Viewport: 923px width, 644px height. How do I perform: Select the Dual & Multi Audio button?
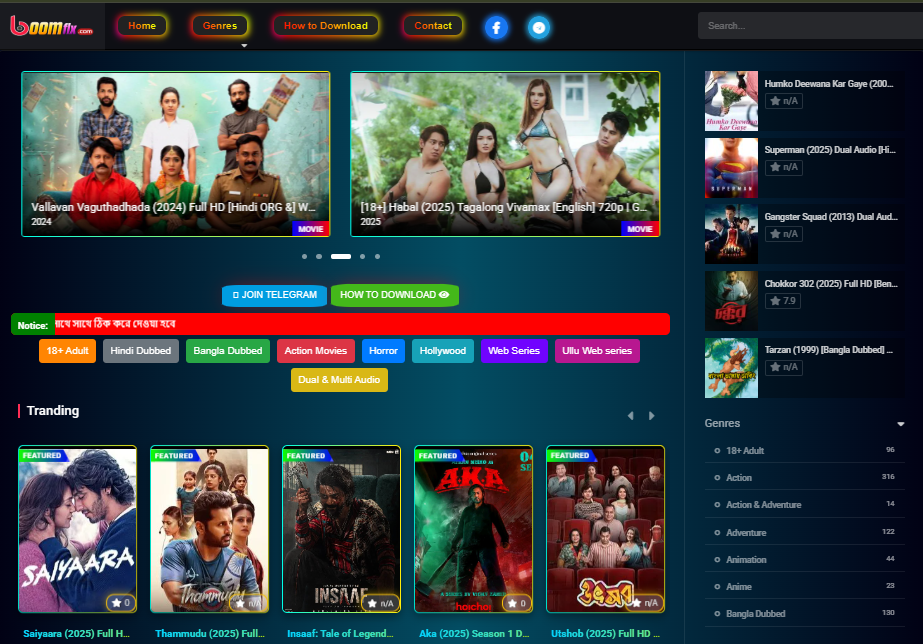point(339,380)
